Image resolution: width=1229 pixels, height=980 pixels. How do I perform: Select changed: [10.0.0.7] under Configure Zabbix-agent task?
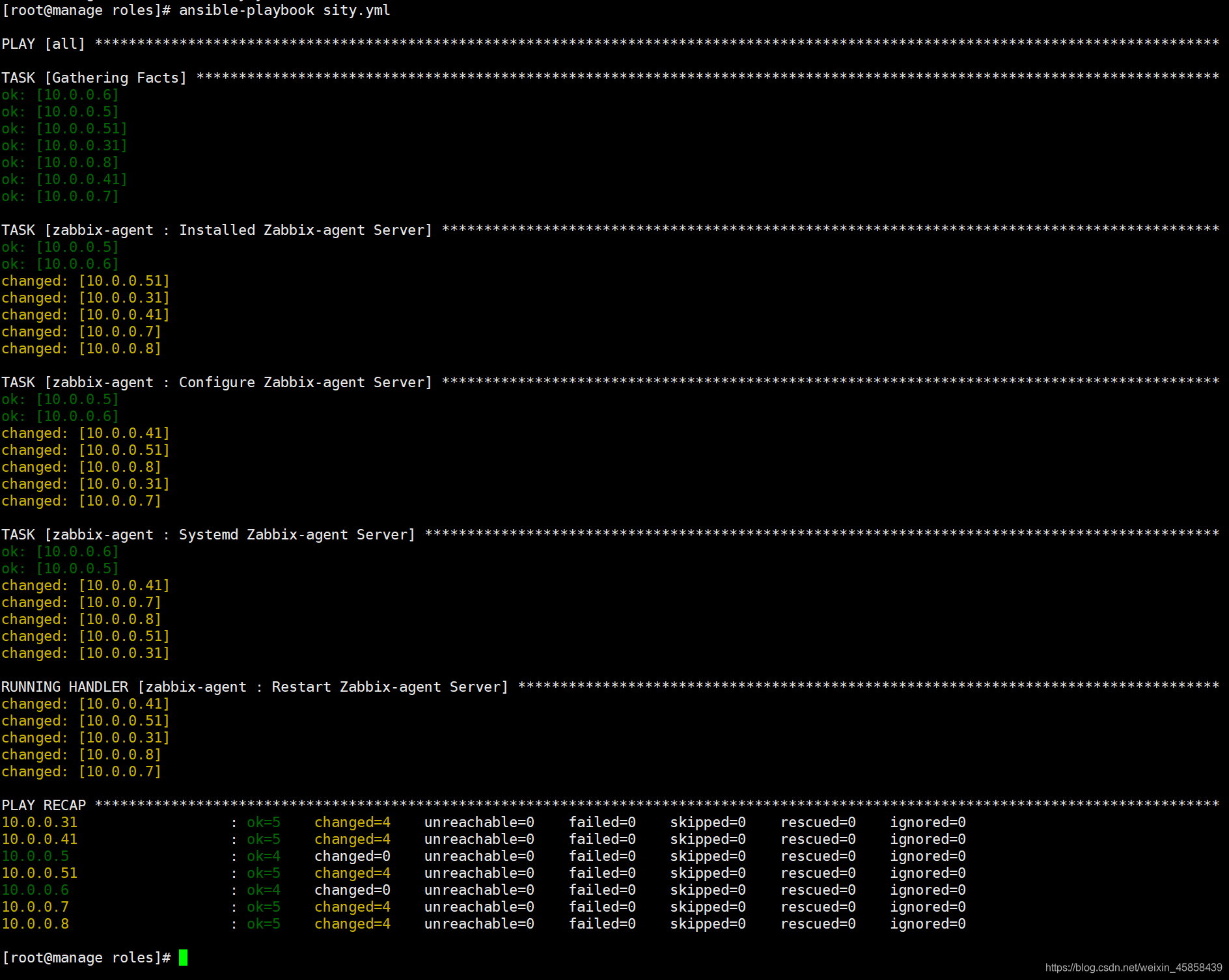pos(81,501)
